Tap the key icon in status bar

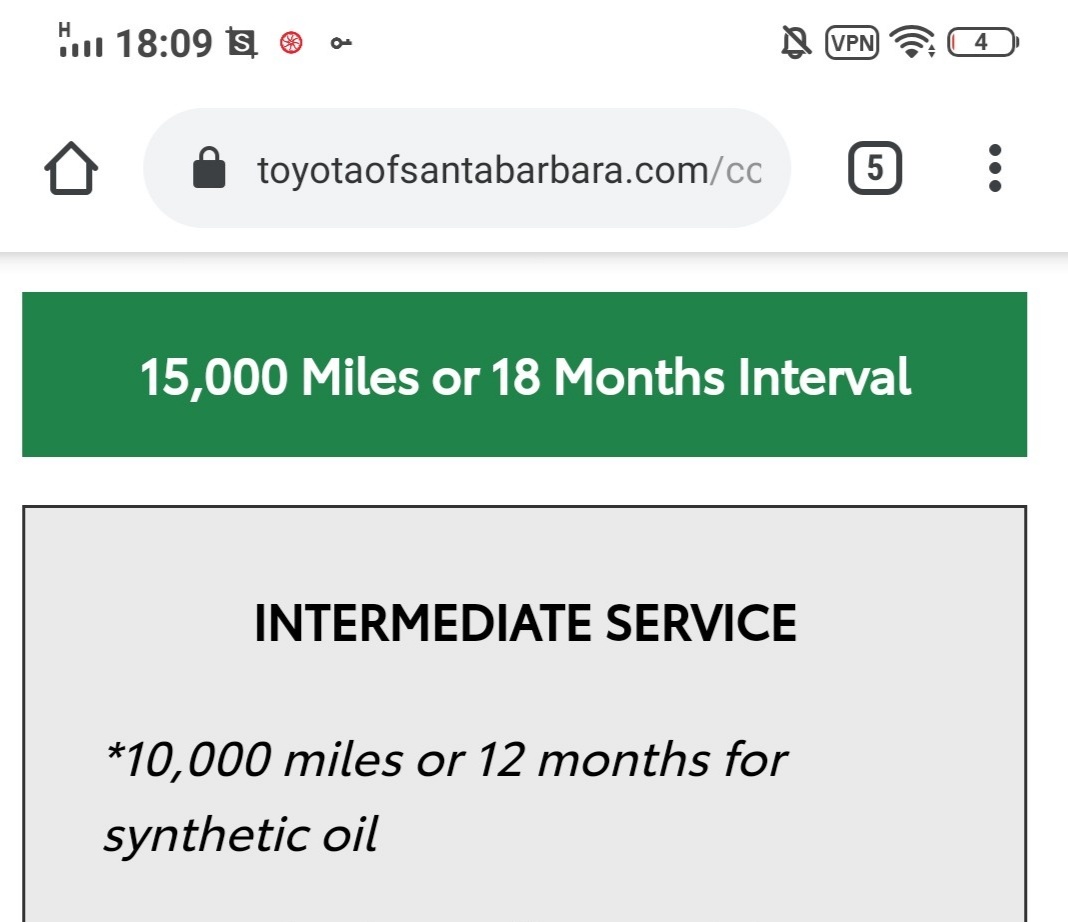341,44
